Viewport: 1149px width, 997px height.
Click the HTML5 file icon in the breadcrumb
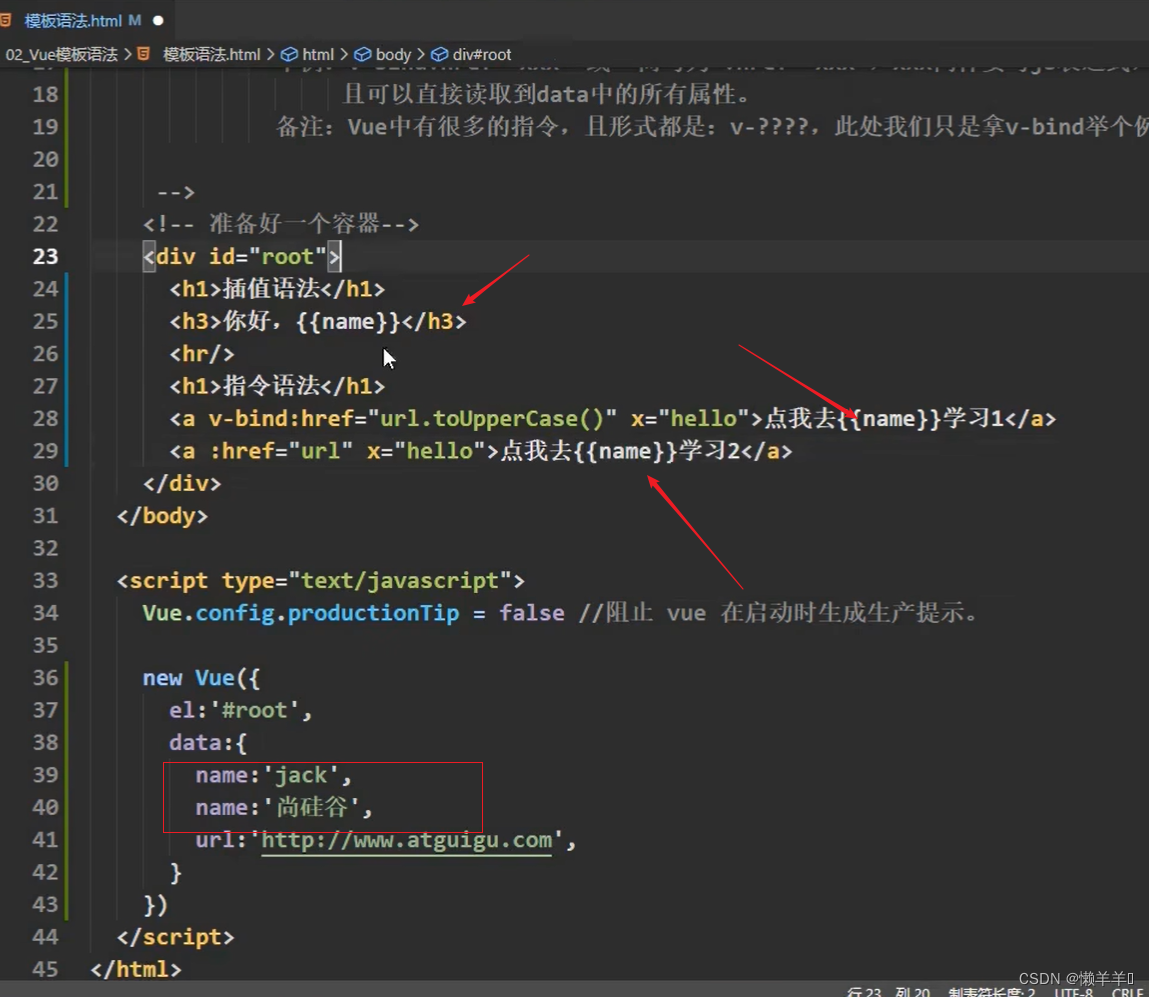[x=144, y=54]
